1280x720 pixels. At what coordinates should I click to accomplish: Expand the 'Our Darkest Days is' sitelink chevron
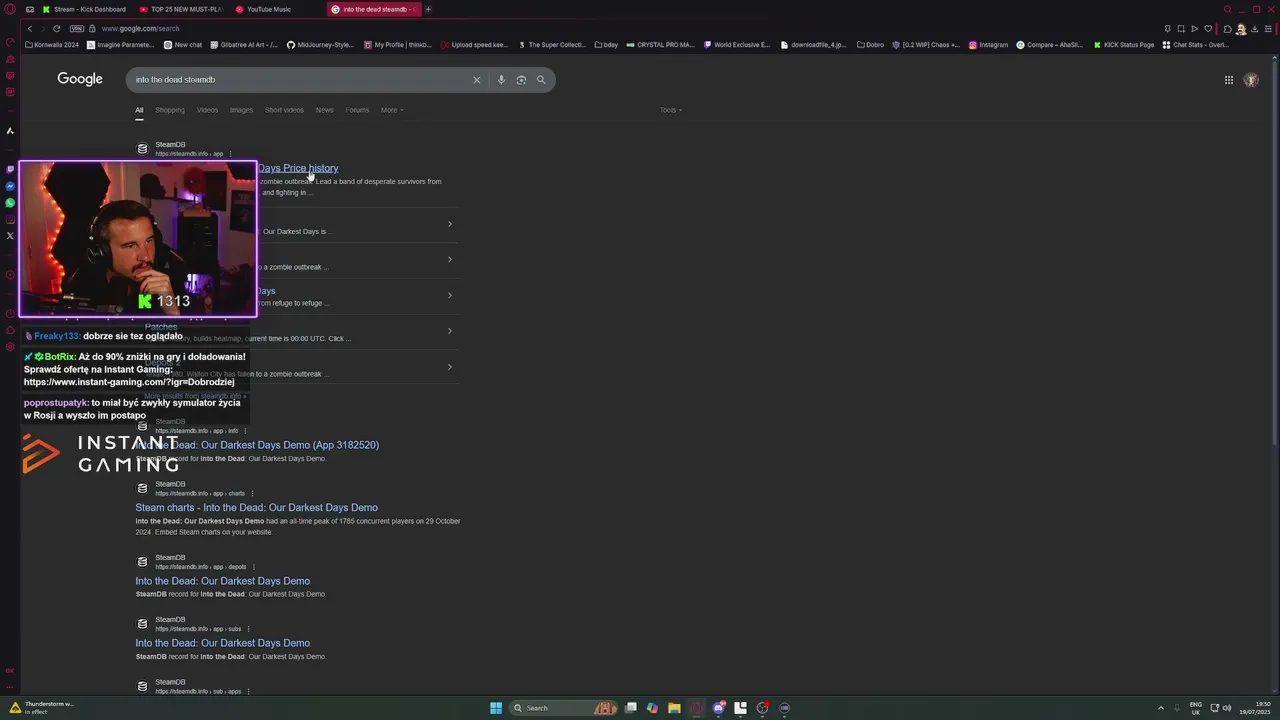coord(449,224)
